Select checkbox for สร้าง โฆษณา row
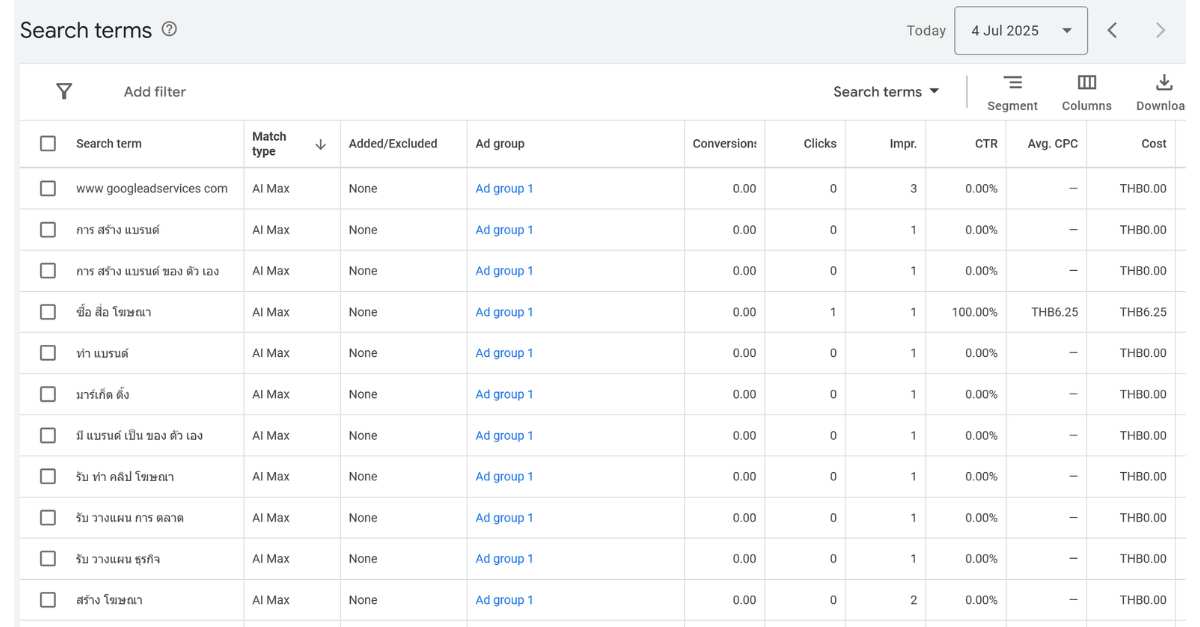 click(48, 600)
